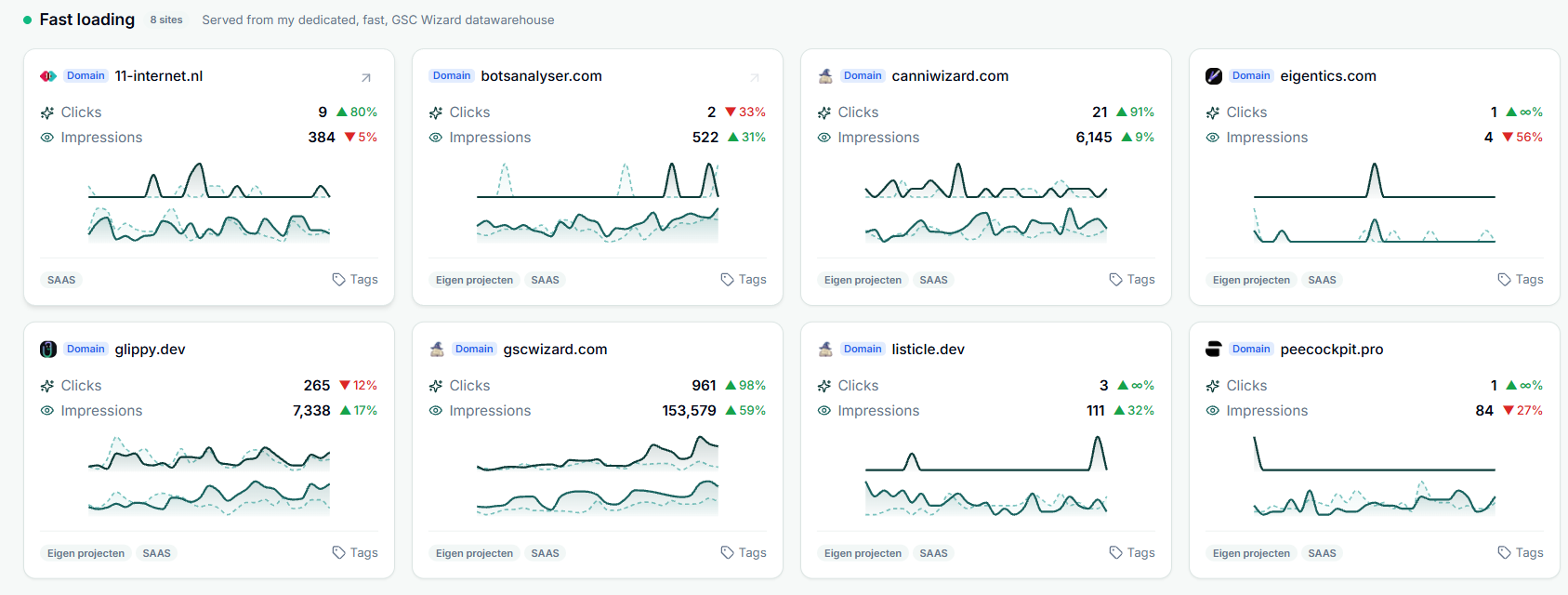Open the peecockpit.pro site title
Image resolution: width=1568 pixels, height=595 pixels.
(x=1332, y=350)
